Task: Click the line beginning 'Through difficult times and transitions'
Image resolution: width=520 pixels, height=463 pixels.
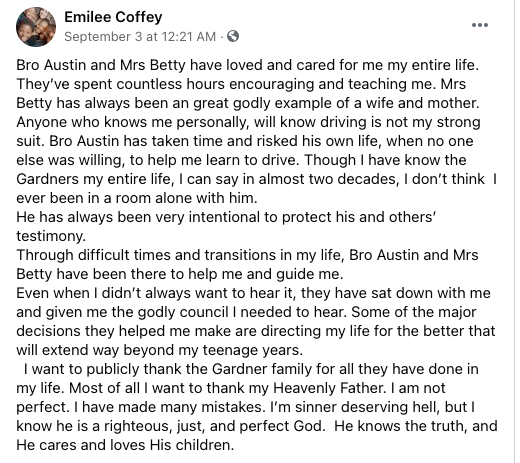Action: pos(247,255)
